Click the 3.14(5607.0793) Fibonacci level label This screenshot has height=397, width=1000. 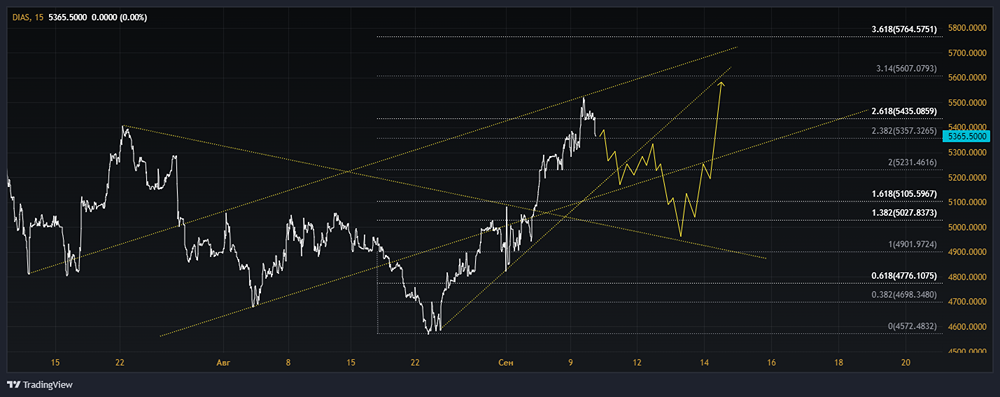[x=906, y=69]
